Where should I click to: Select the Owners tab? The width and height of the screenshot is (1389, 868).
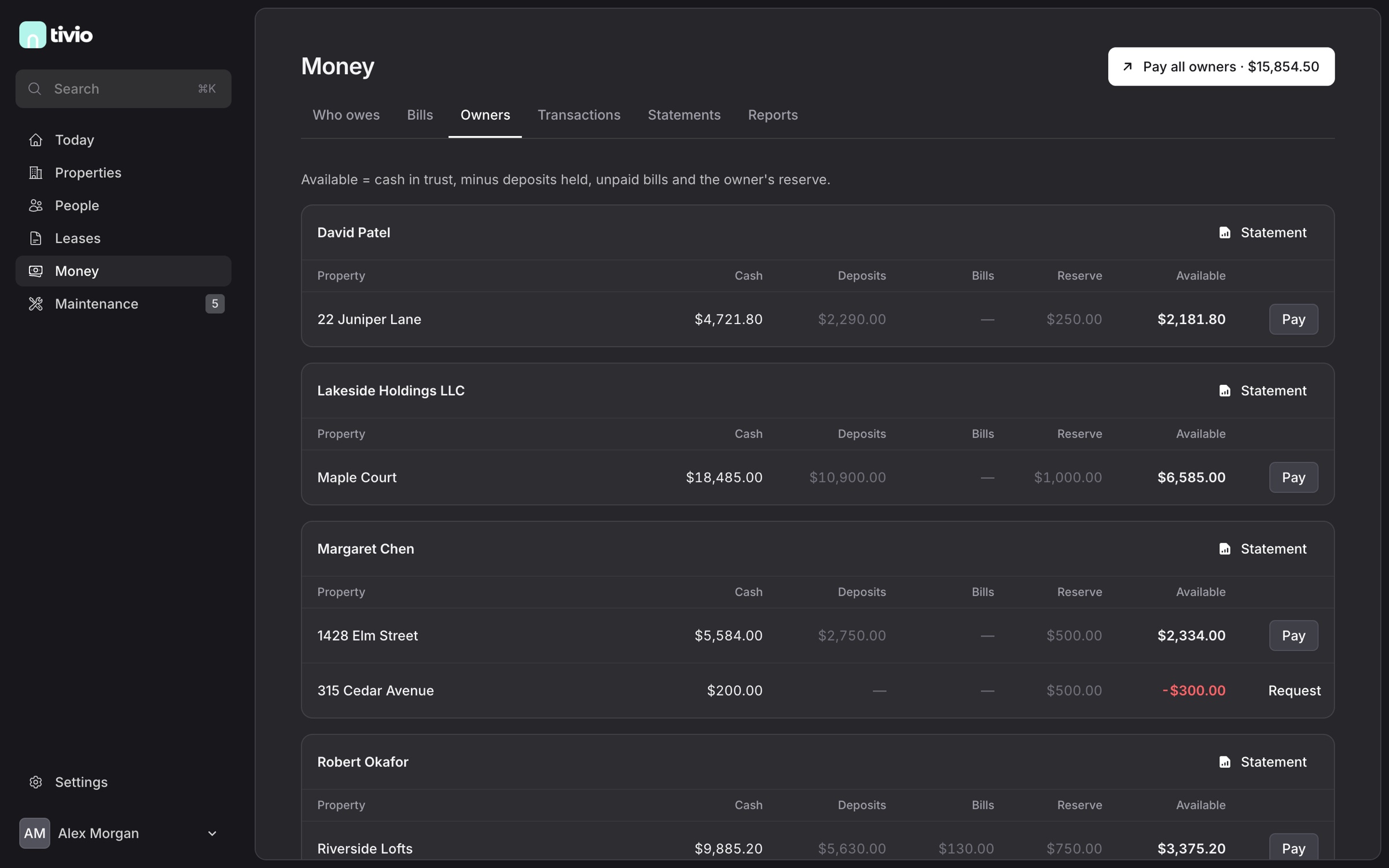[485, 115]
